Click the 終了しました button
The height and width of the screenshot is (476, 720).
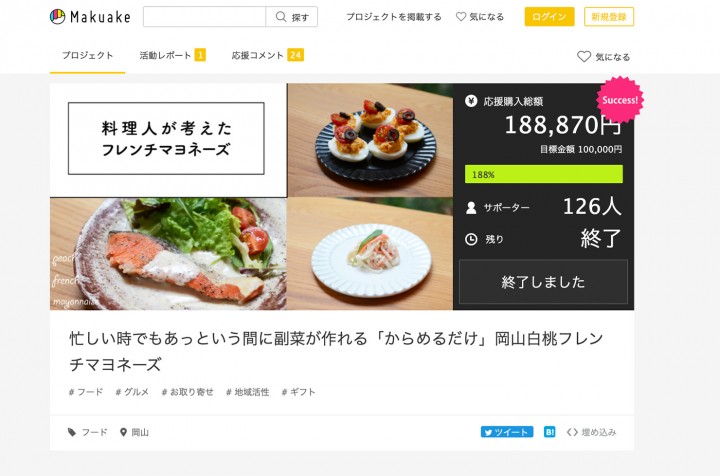pyautogui.click(x=543, y=282)
